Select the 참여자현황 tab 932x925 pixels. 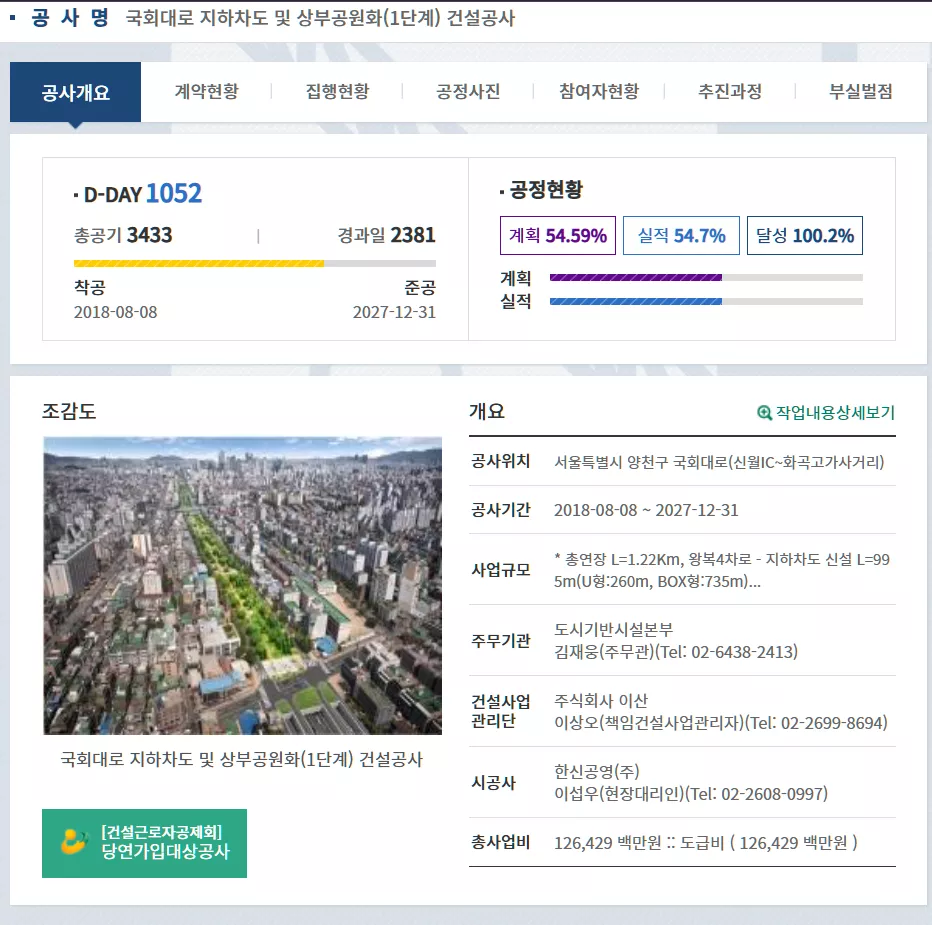pos(599,92)
